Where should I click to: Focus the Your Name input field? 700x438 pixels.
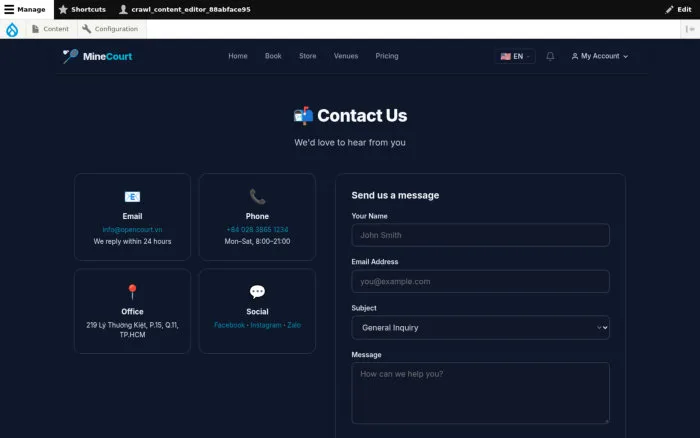coord(480,235)
